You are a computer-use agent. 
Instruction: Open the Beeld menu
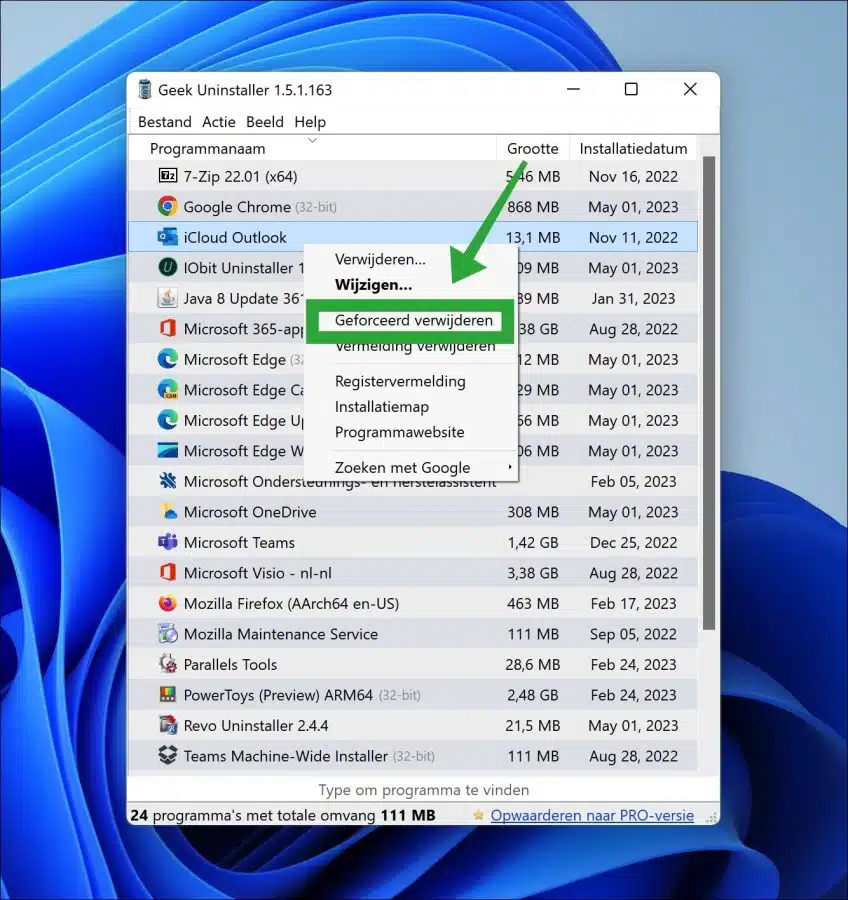265,122
